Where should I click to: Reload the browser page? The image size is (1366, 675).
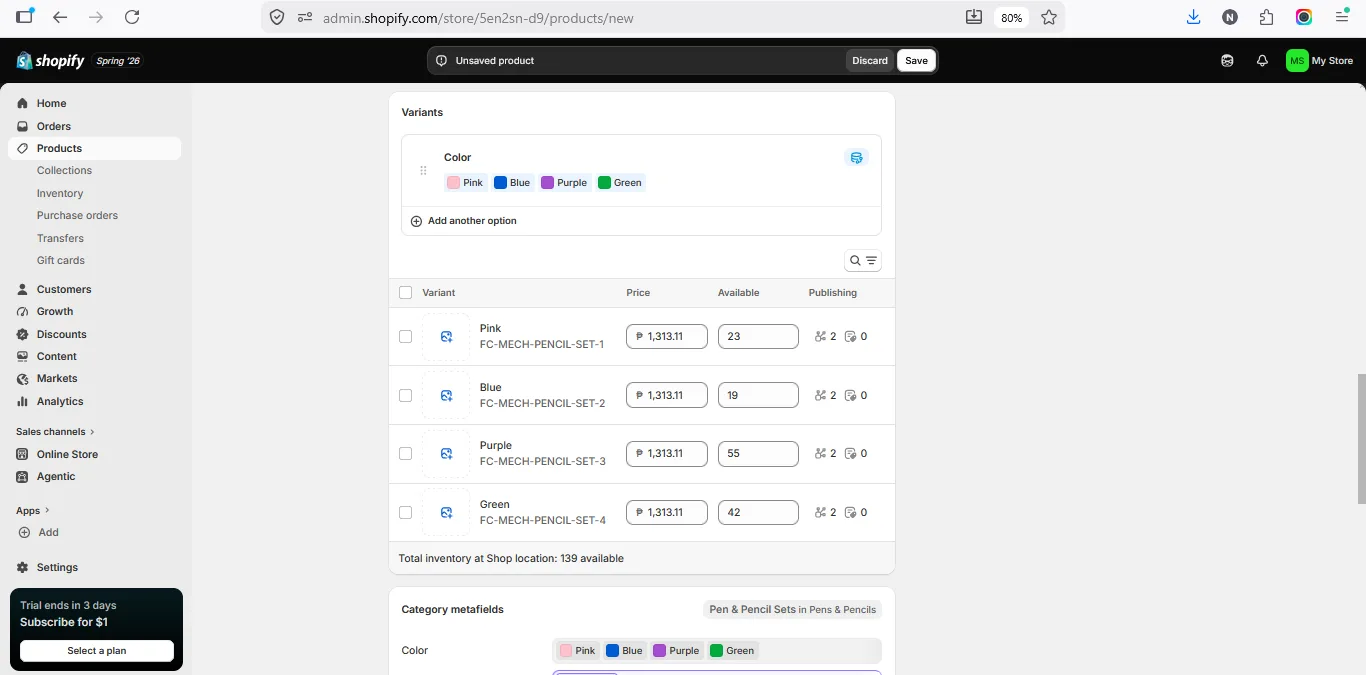(x=132, y=17)
